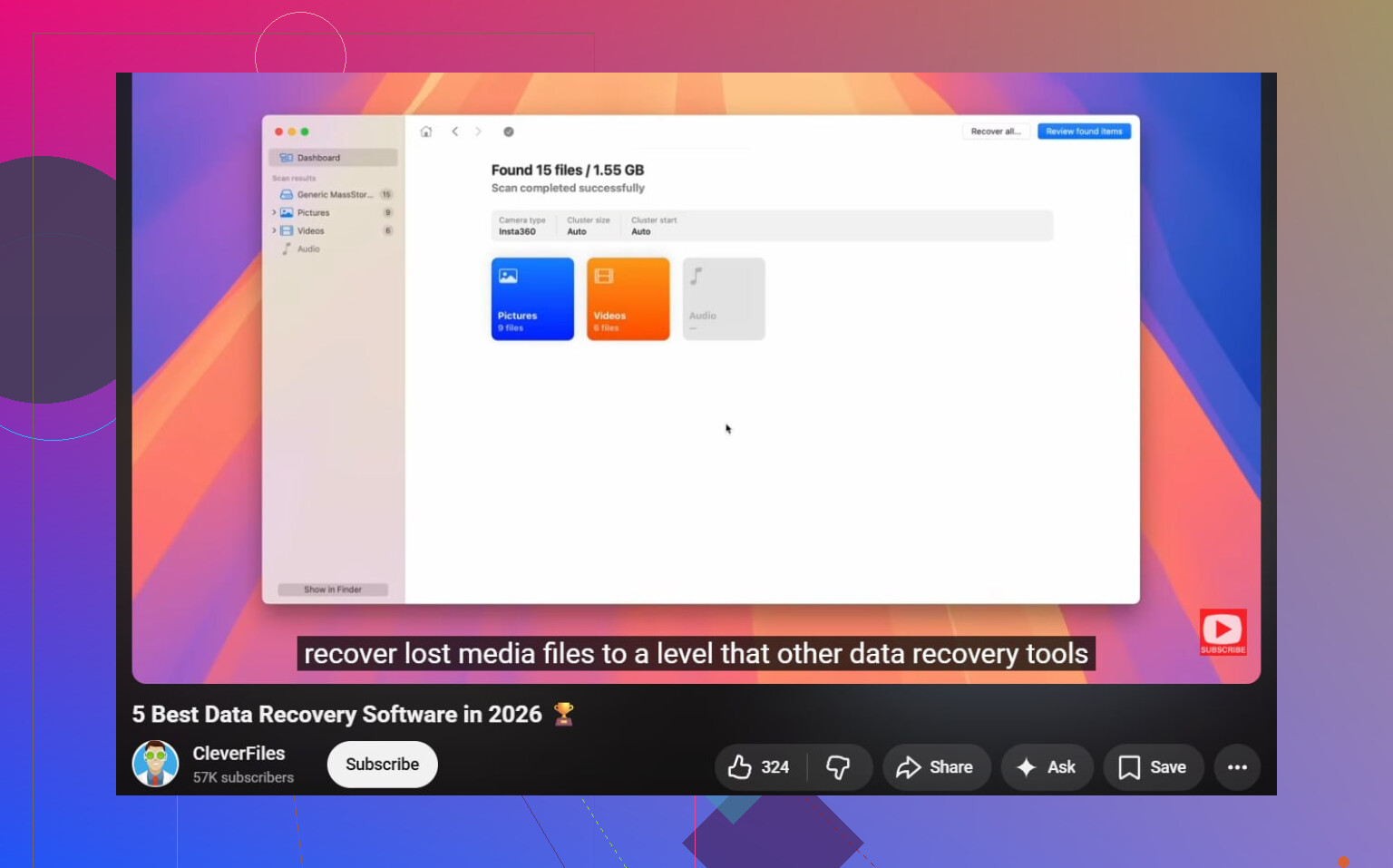1393x868 pixels.
Task: Expand the Pictures tree item
Action: (274, 212)
